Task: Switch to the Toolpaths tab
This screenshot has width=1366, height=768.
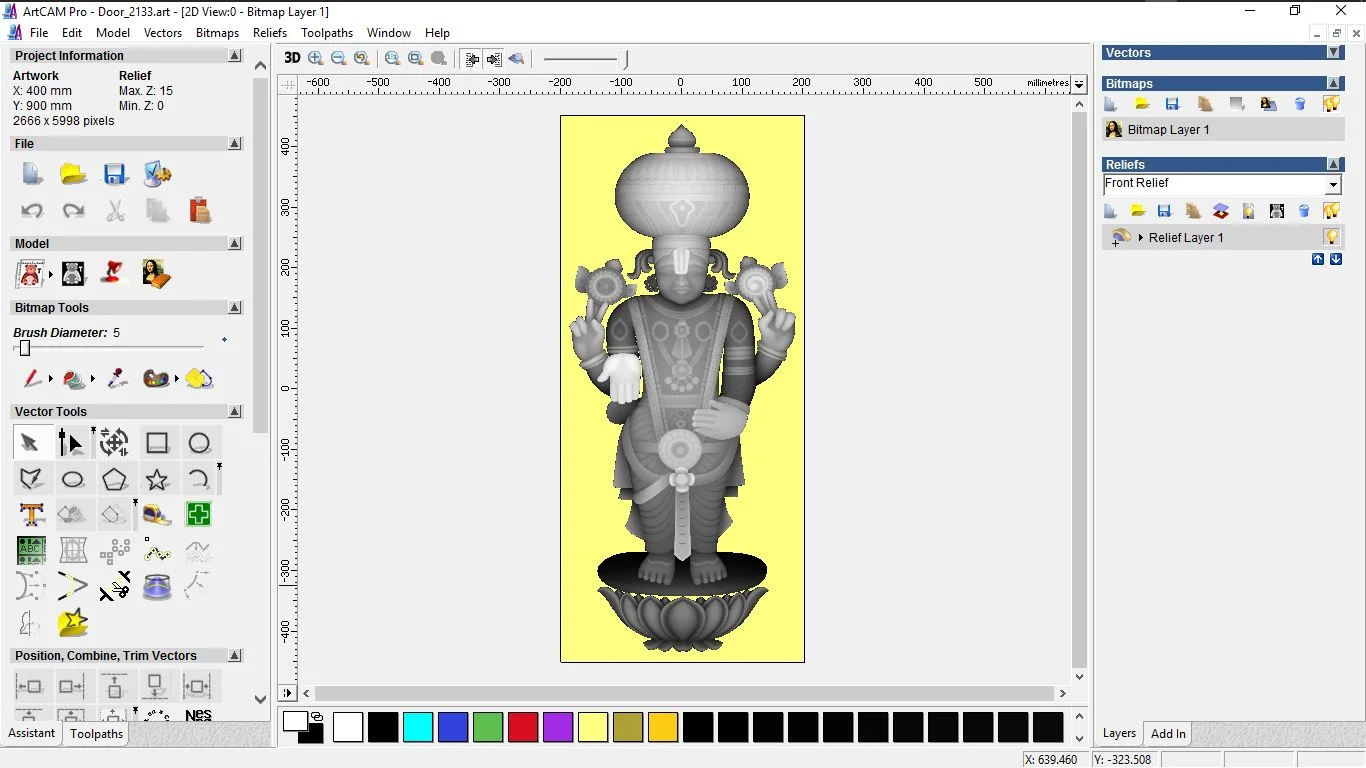Action: click(96, 734)
